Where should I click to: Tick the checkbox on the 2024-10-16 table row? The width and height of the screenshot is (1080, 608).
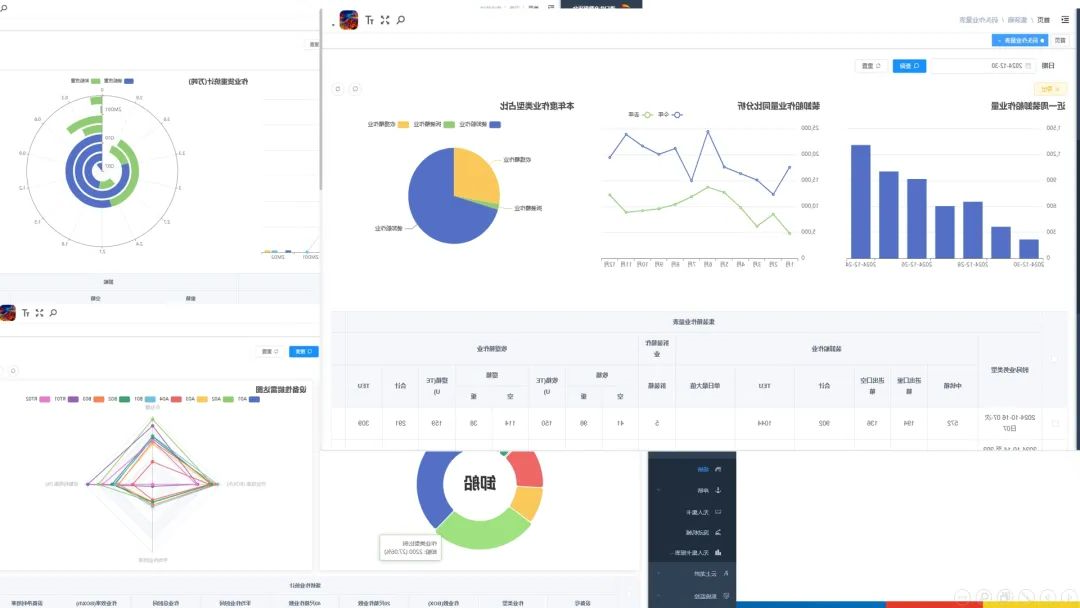click(1051, 423)
